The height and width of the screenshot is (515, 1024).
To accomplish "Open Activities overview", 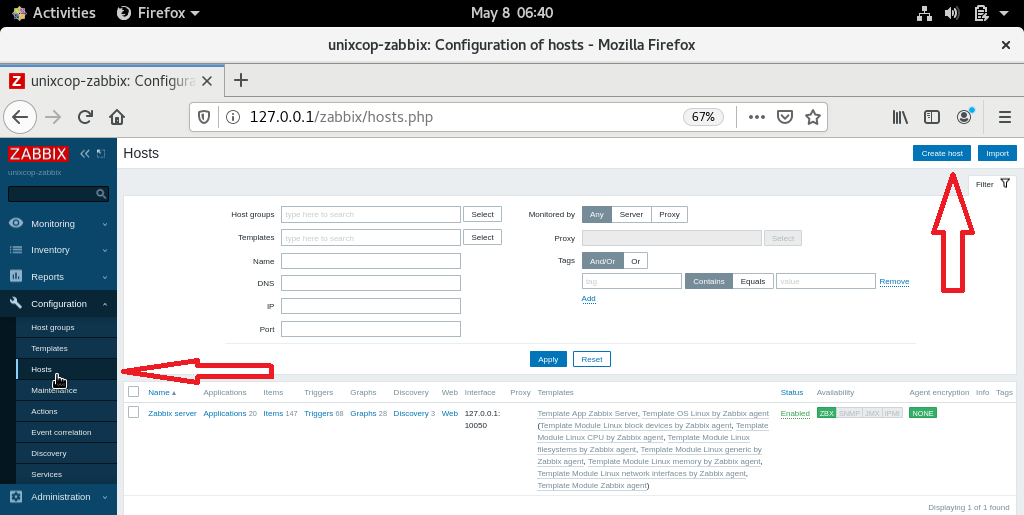I will coord(54,13).
